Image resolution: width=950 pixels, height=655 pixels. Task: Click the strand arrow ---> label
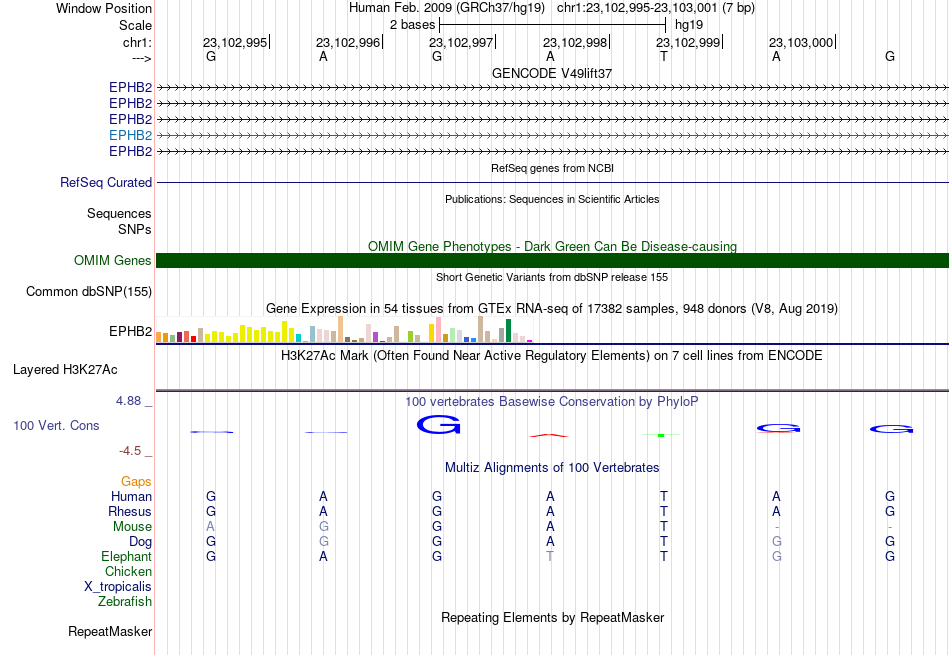point(141,58)
